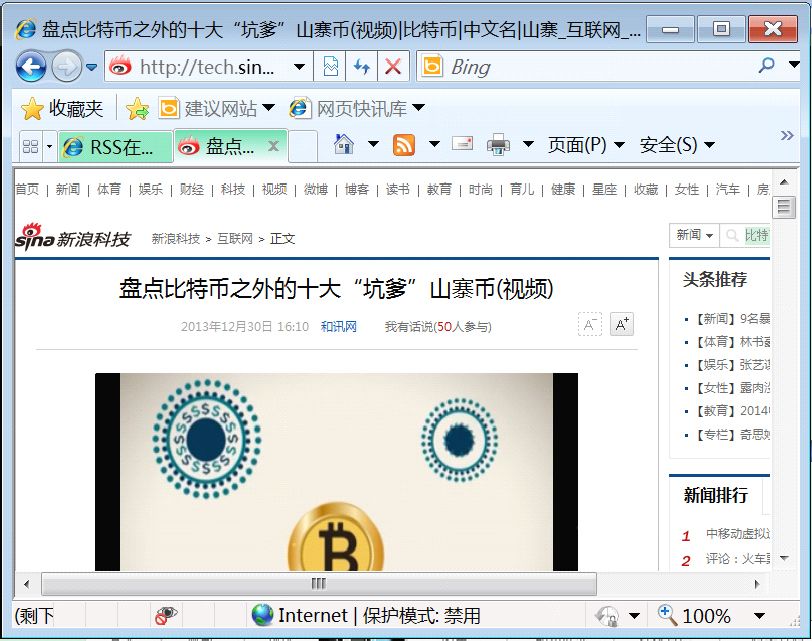Open the search provider dropdown arrow
812x641 pixels.
(x=793, y=65)
